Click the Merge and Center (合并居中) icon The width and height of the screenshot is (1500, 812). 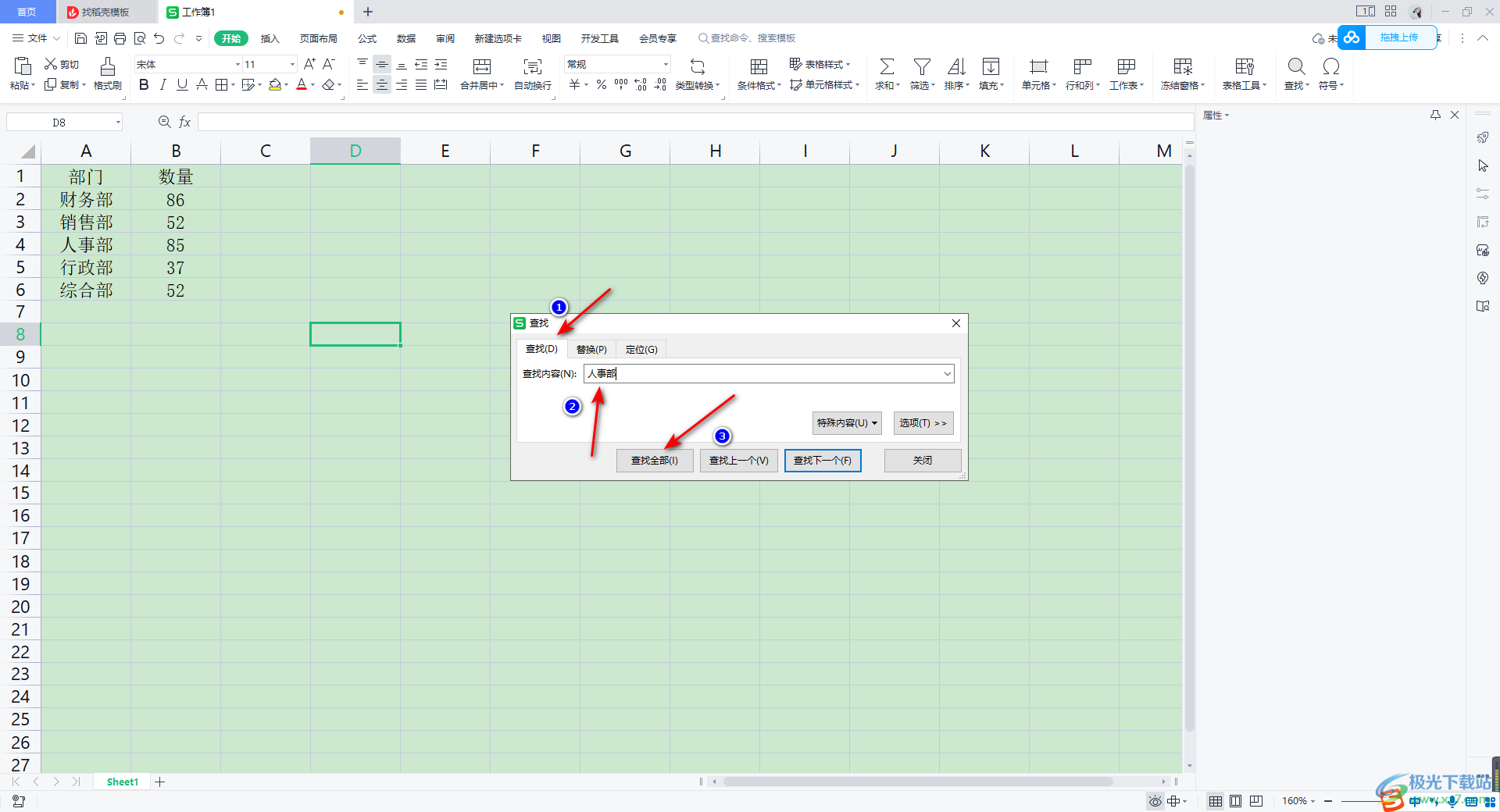click(x=482, y=66)
